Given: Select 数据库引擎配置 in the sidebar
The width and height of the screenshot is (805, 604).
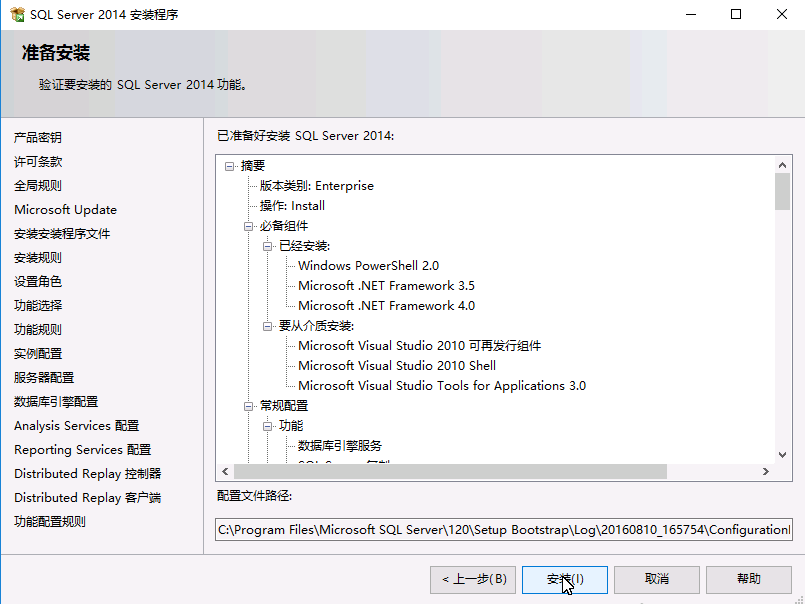Looking at the screenshot, I should [57, 401].
